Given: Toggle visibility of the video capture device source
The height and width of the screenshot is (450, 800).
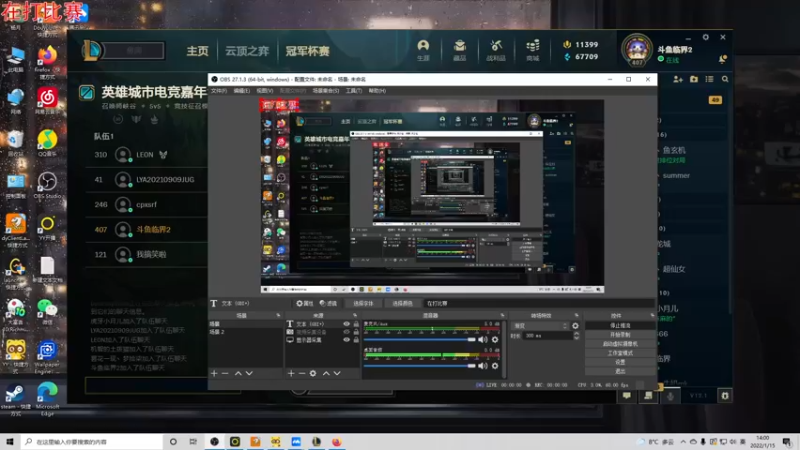Looking at the screenshot, I should pyautogui.click(x=346, y=332).
